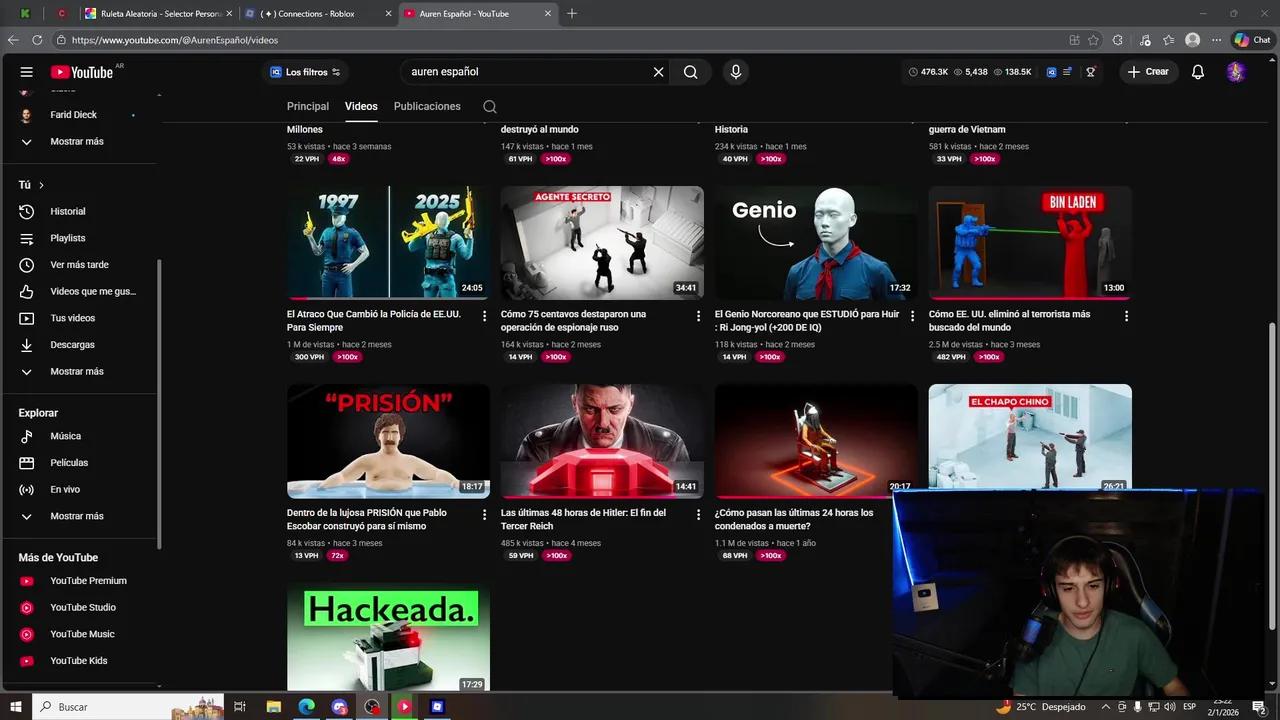Open Farid Dieck subscription channel
The height and width of the screenshot is (720, 1280).
pyautogui.click(x=78, y=115)
